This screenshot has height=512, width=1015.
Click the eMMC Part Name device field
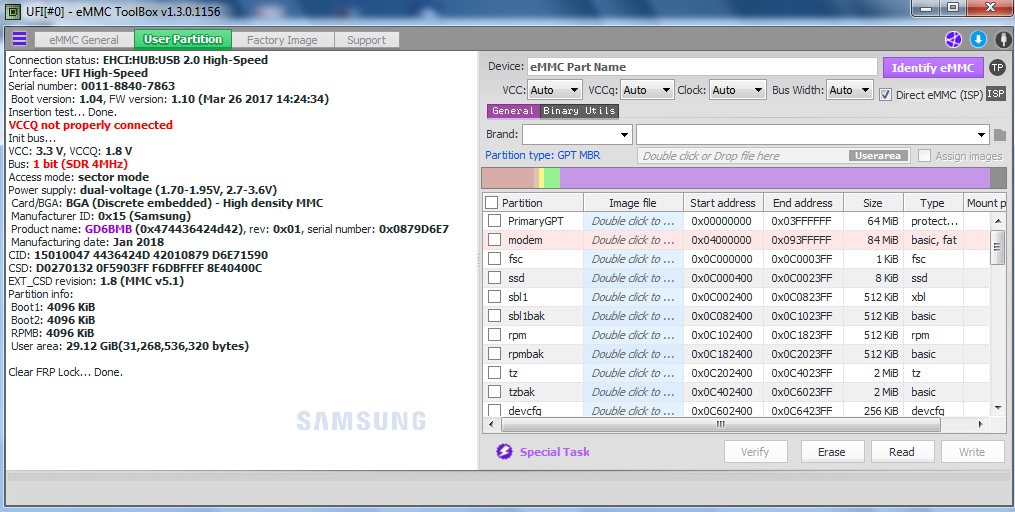[x=702, y=67]
